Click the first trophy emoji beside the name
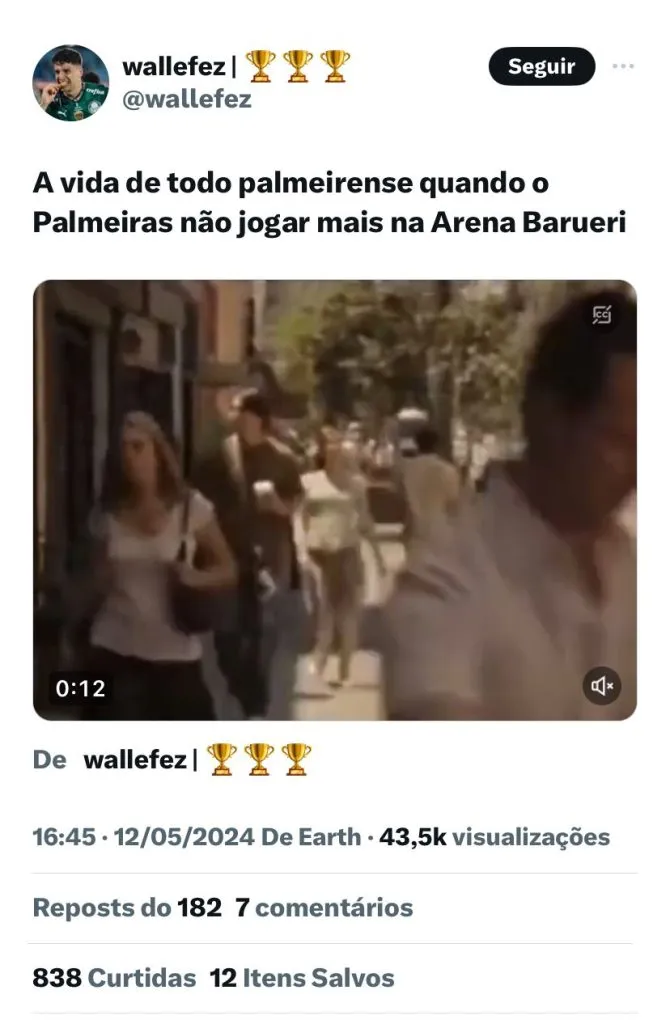 [x=260, y=66]
